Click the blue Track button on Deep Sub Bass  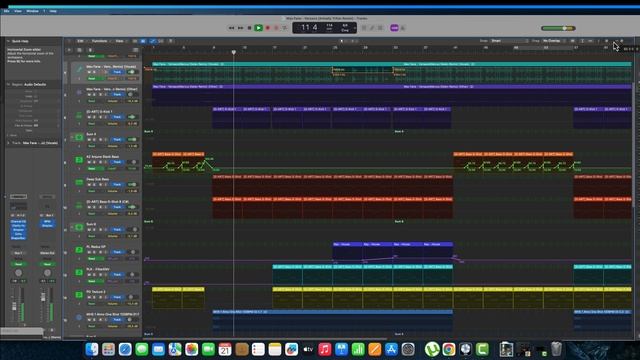tap(117, 184)
